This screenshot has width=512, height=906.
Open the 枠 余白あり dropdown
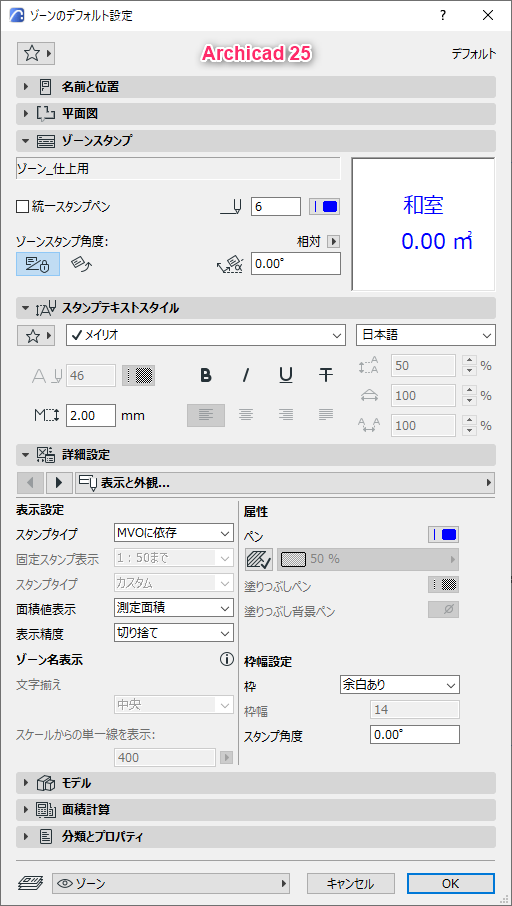[399, 685]
